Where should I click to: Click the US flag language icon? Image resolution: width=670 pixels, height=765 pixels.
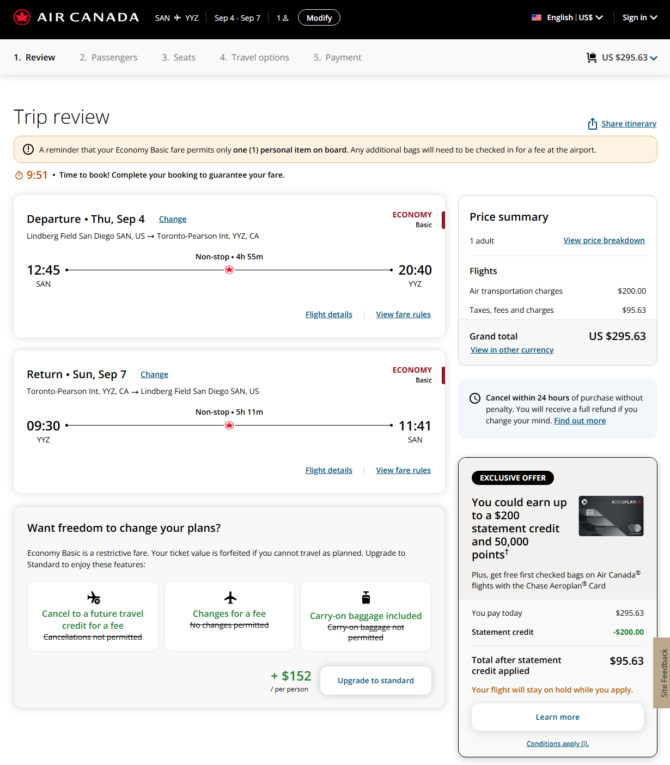pos(536,18)
